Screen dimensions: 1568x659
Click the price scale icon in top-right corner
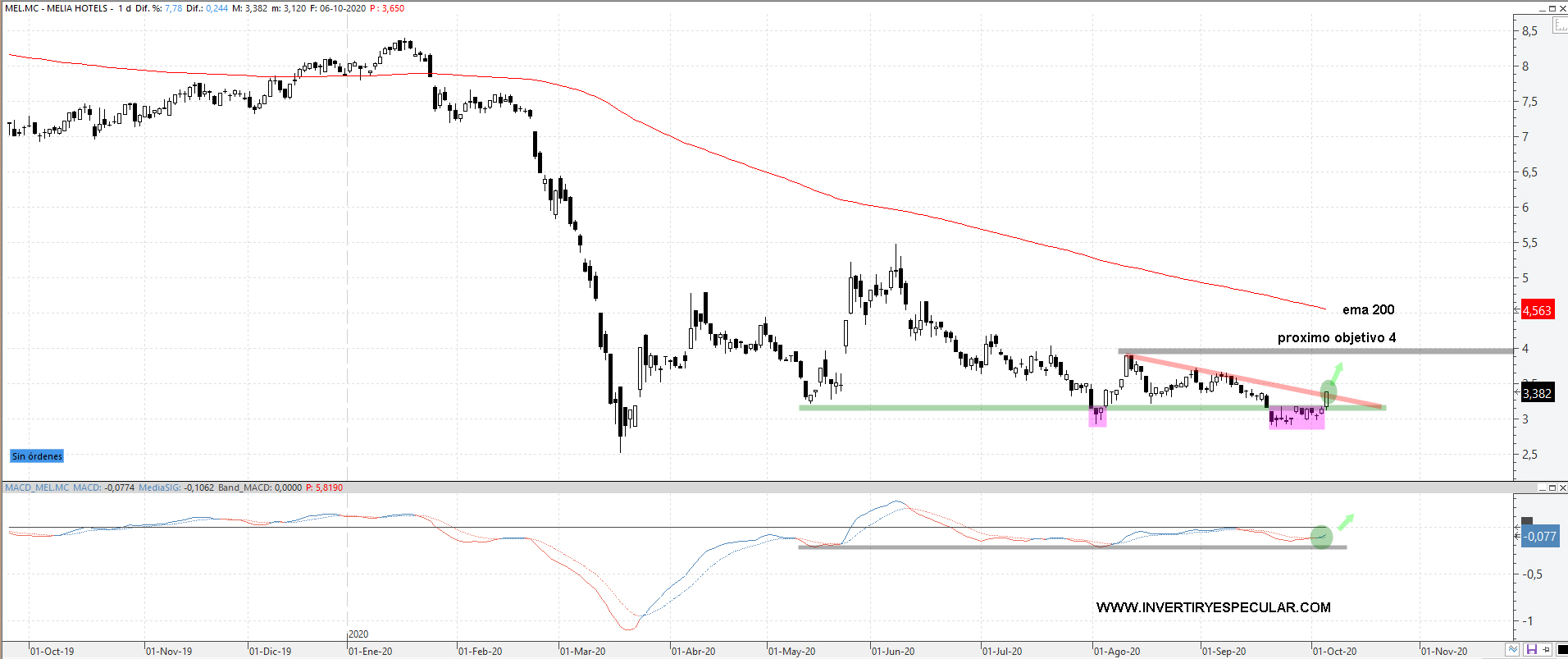click(1559, 26)
